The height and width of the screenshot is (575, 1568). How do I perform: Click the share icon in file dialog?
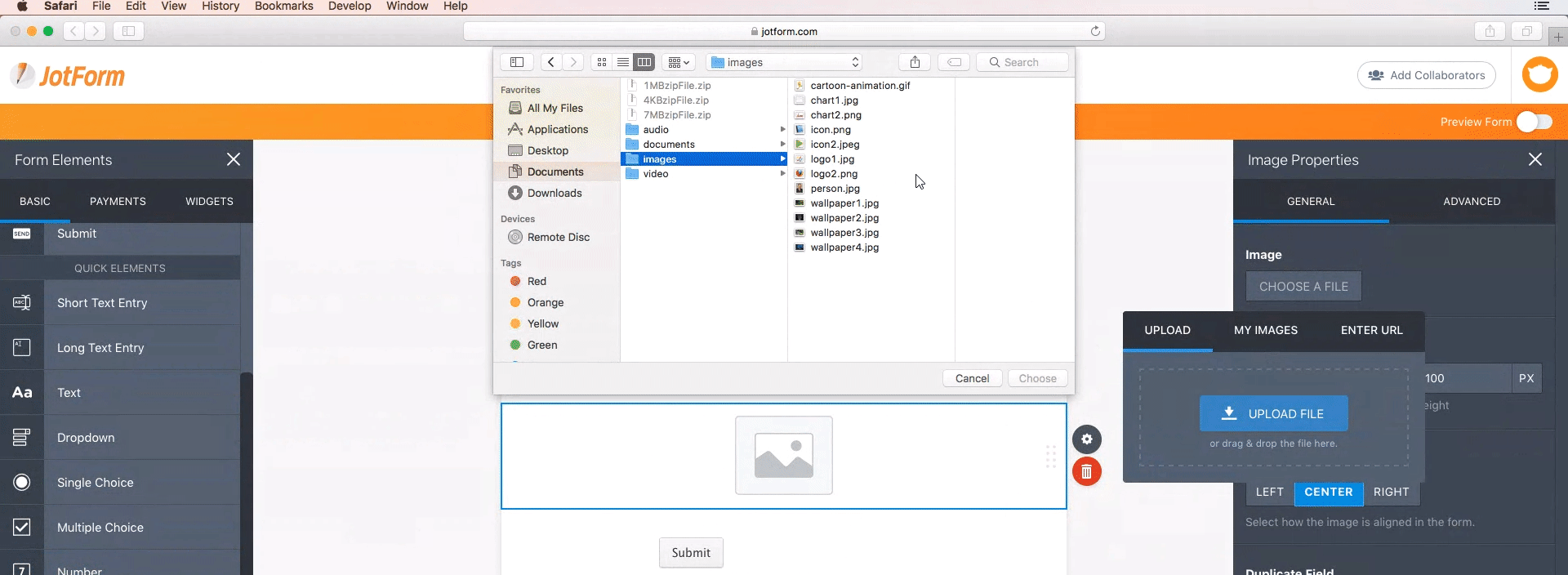pyautogui.click(x=915, y=62)
